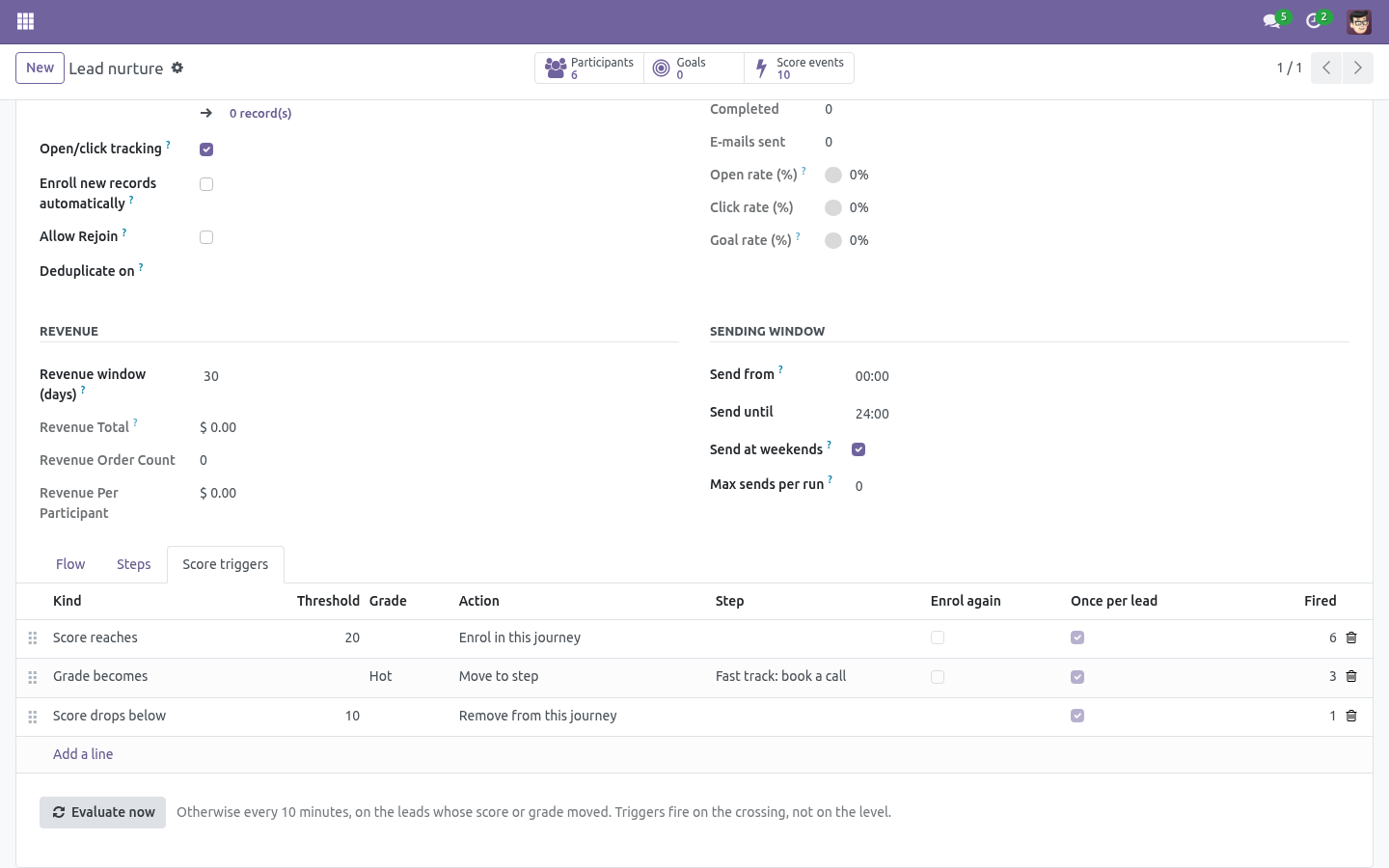
Task: Select the Score triggers tab
Action: [x=226, y=564]
